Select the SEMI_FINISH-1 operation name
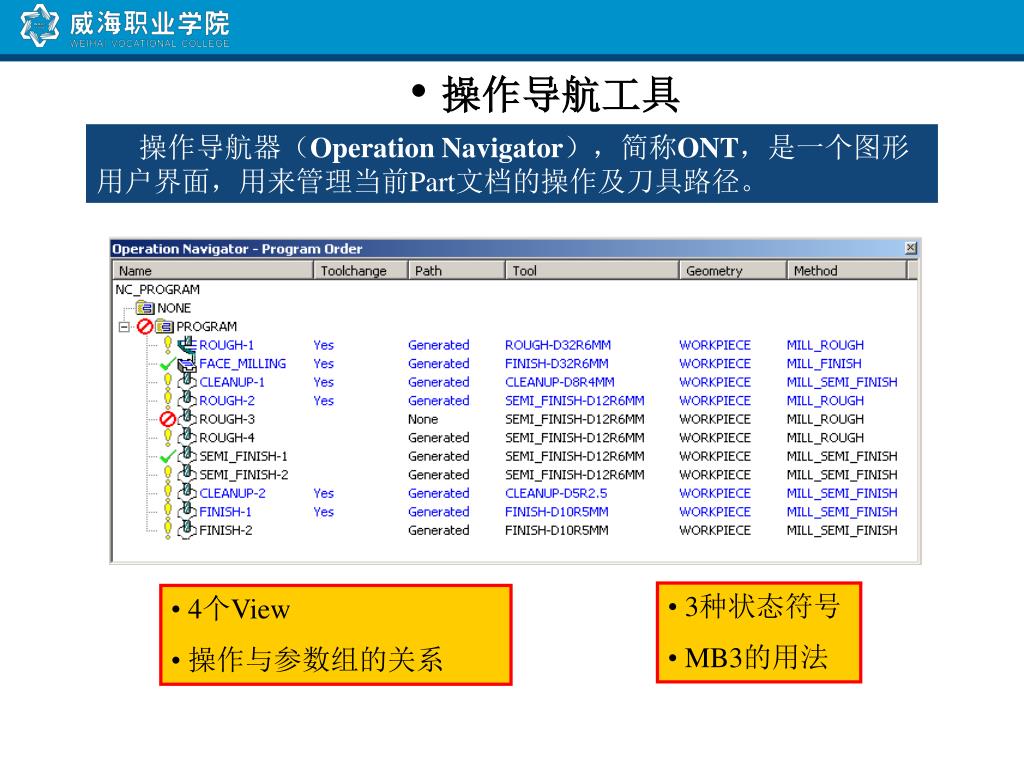This screenshot has height=768, width=1024. click(243, 456)
